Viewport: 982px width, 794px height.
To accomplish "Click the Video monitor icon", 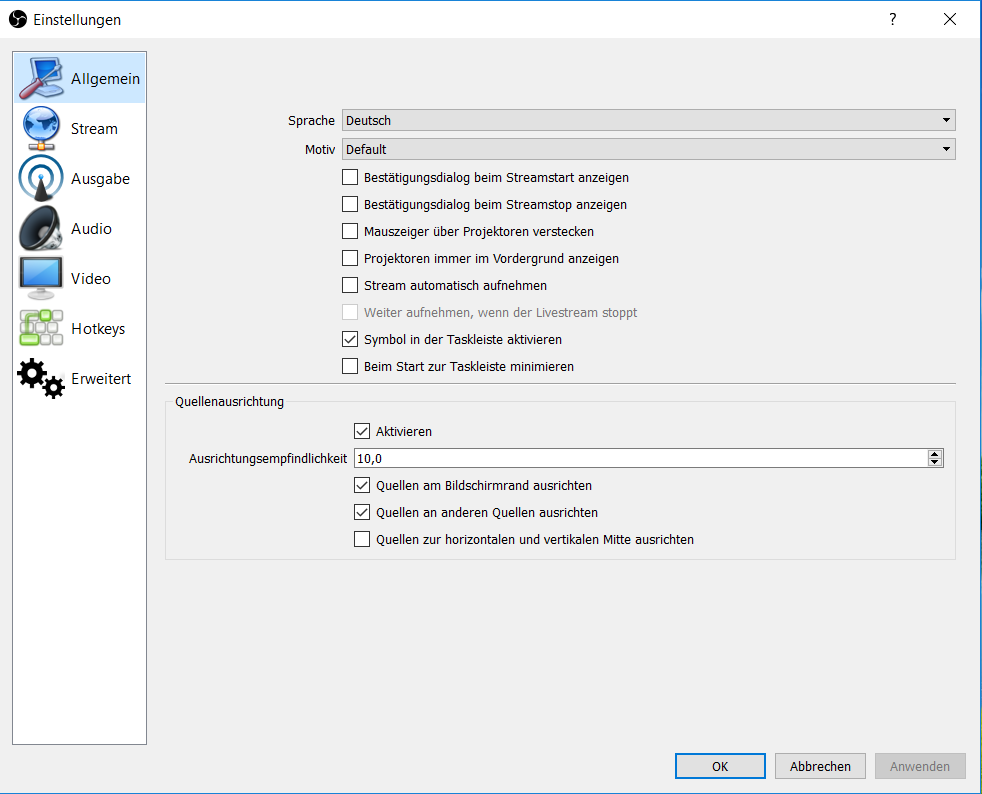I will 41,279.
